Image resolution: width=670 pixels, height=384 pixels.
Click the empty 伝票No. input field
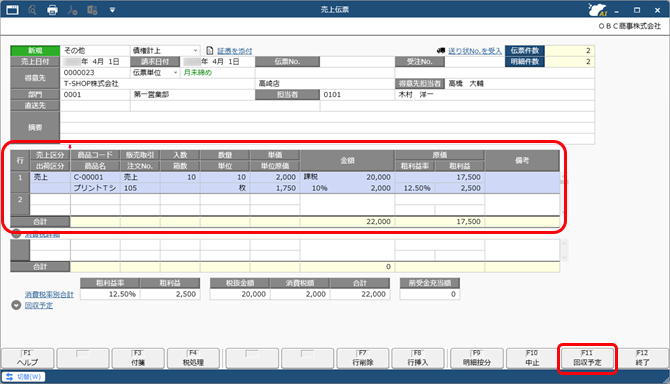357,62
